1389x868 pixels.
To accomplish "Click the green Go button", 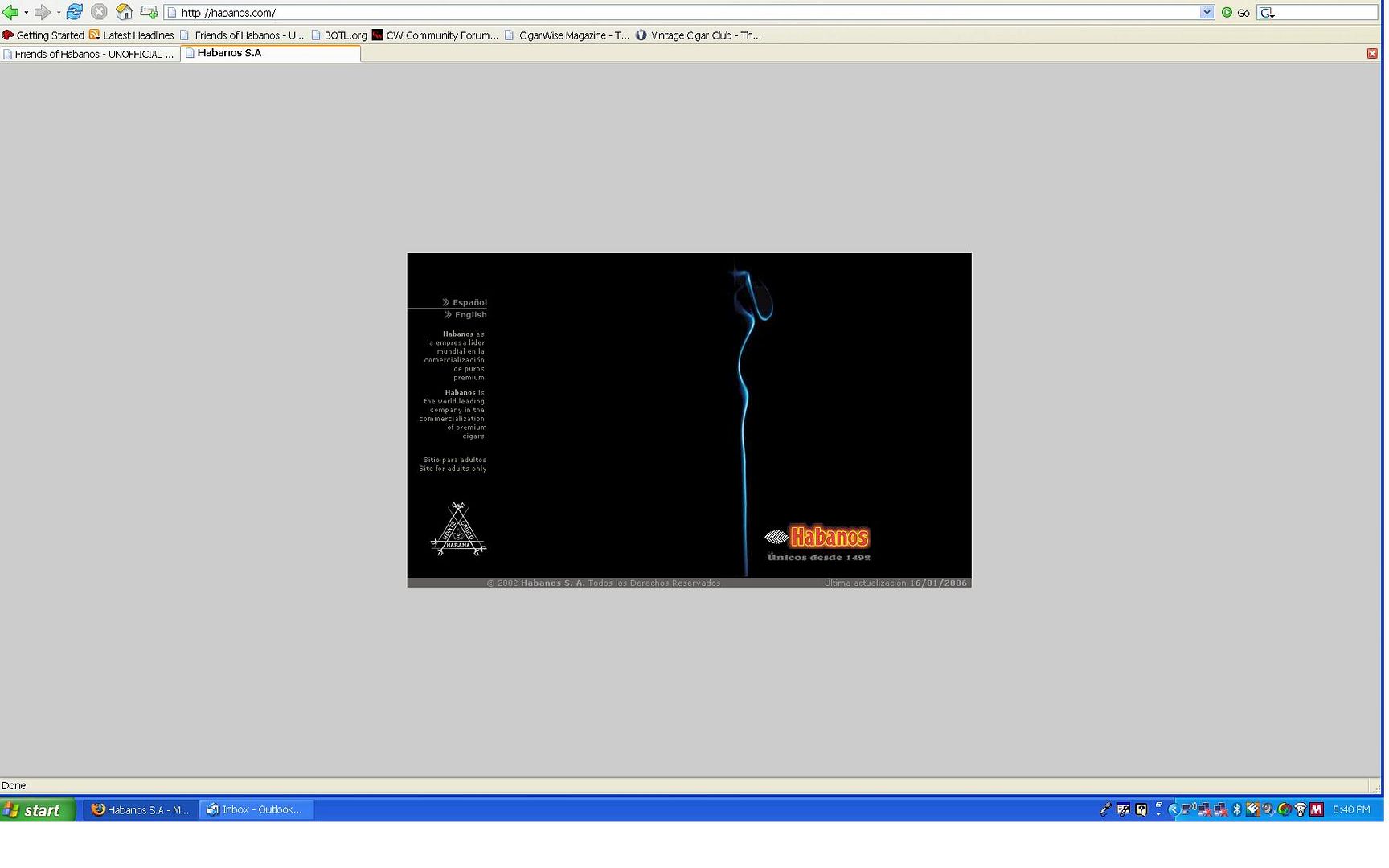I will (1235, 13).
